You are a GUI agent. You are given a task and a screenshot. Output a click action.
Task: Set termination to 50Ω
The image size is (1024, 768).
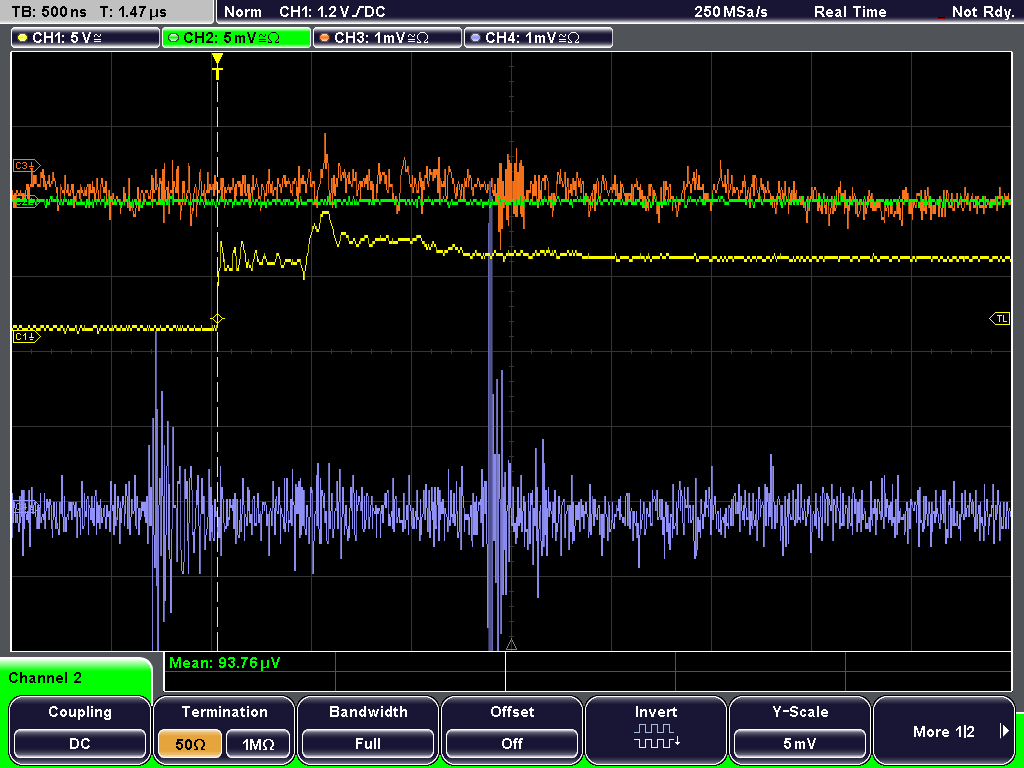(x=190, y=744)
